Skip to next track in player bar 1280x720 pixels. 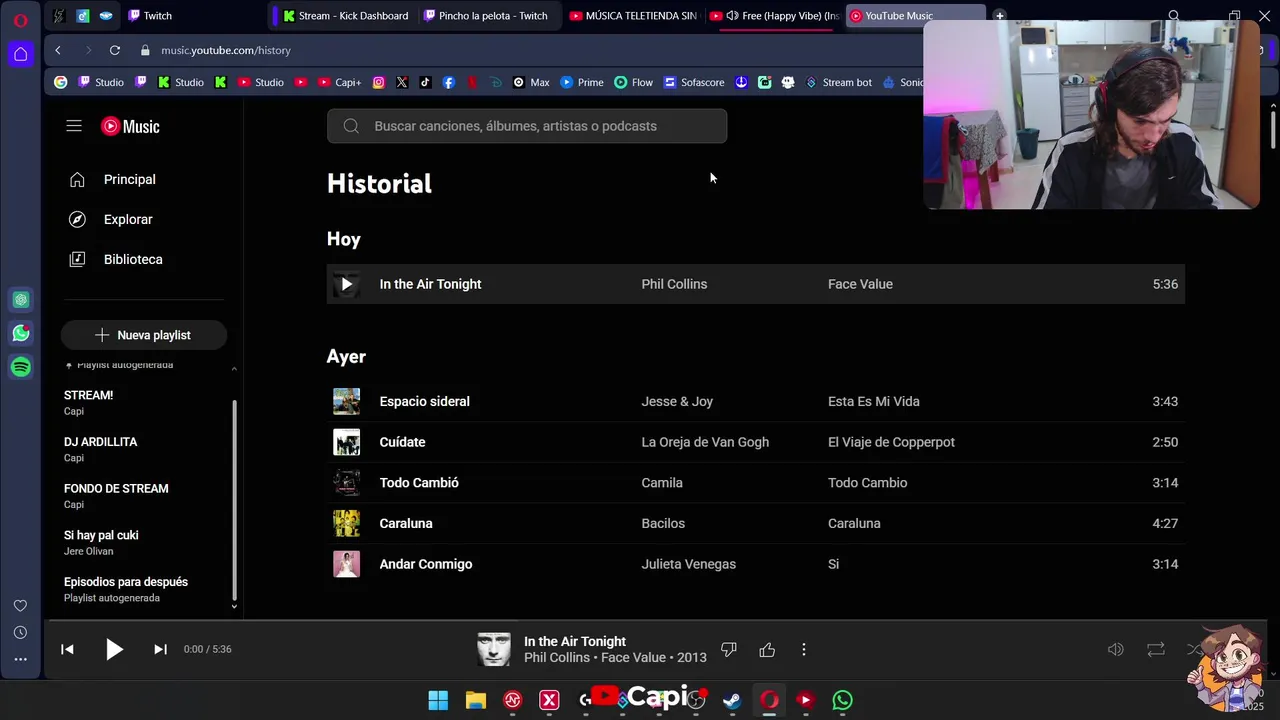[x=160, y=649]
